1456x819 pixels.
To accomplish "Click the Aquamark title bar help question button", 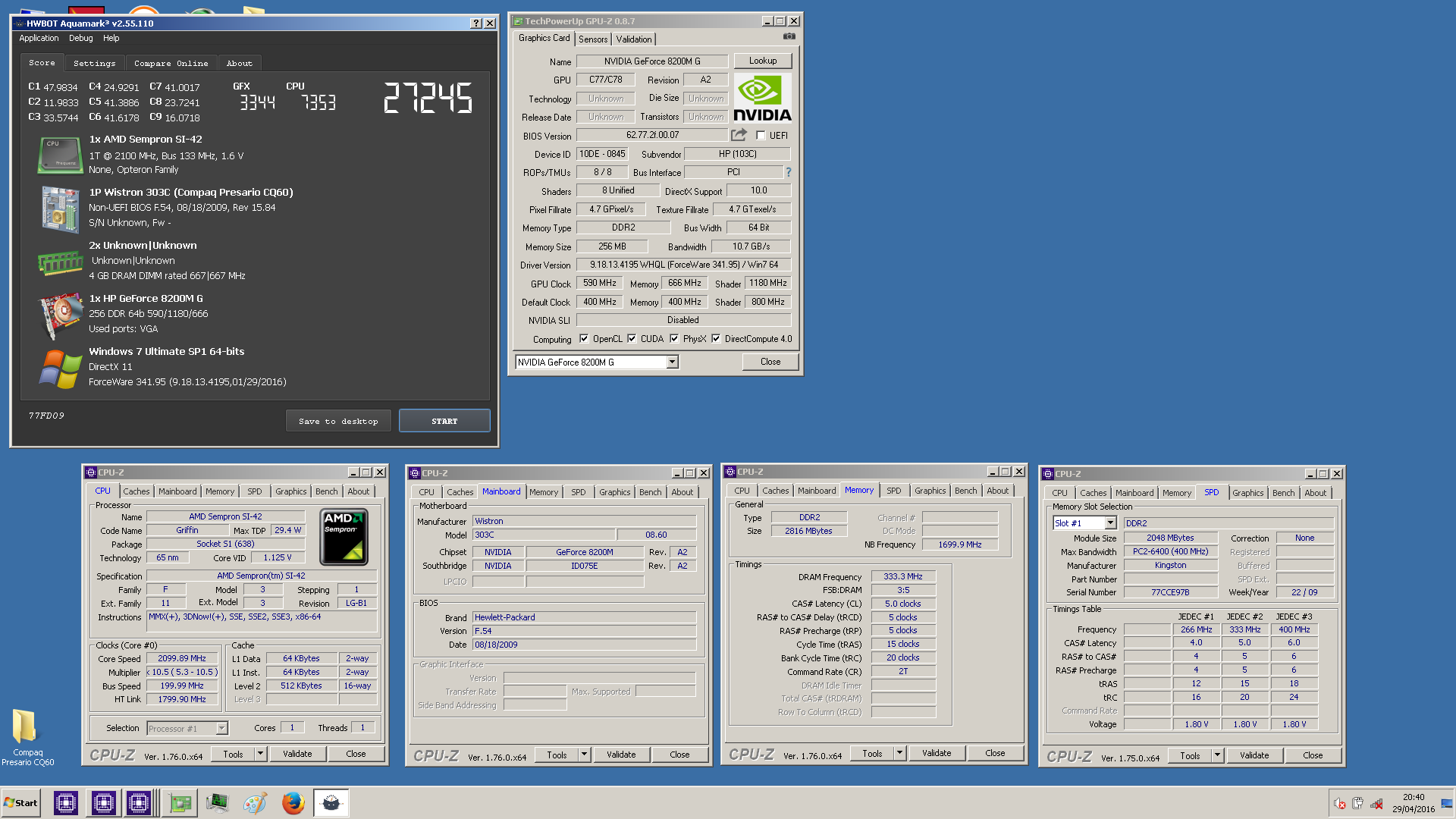I will (x=475, y=24).
